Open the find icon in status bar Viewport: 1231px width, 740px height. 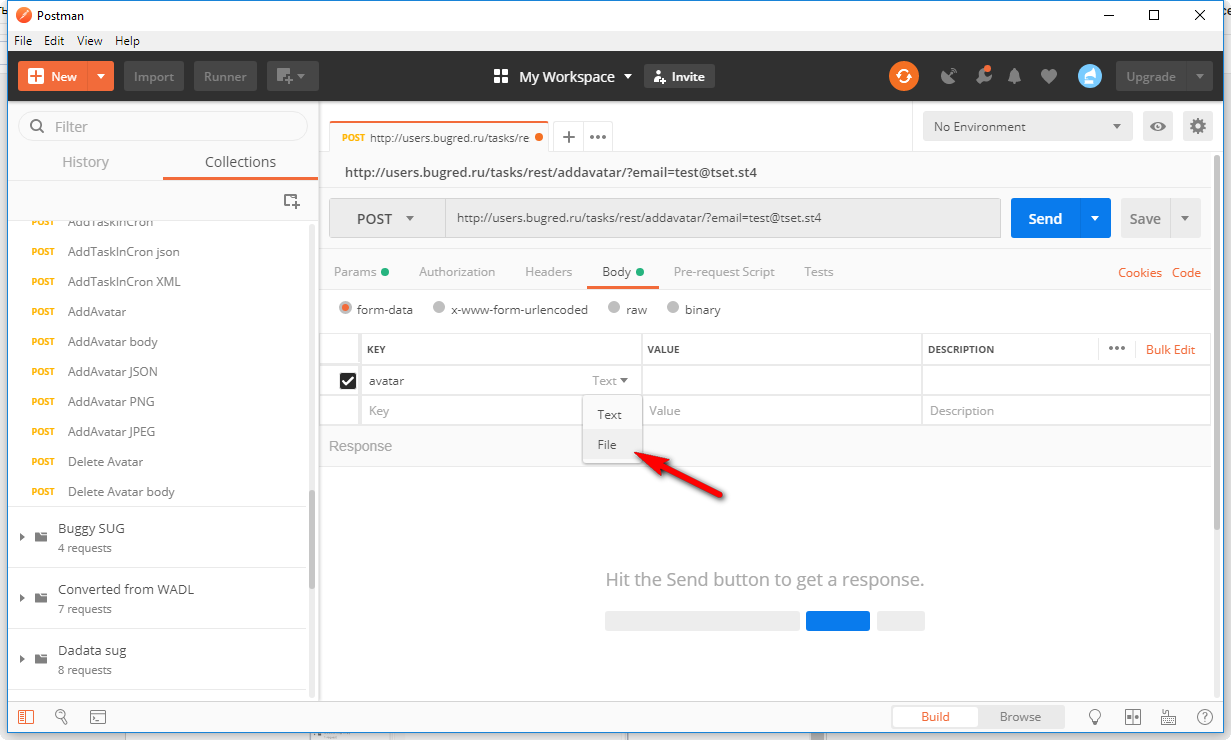tap(61, 717)
